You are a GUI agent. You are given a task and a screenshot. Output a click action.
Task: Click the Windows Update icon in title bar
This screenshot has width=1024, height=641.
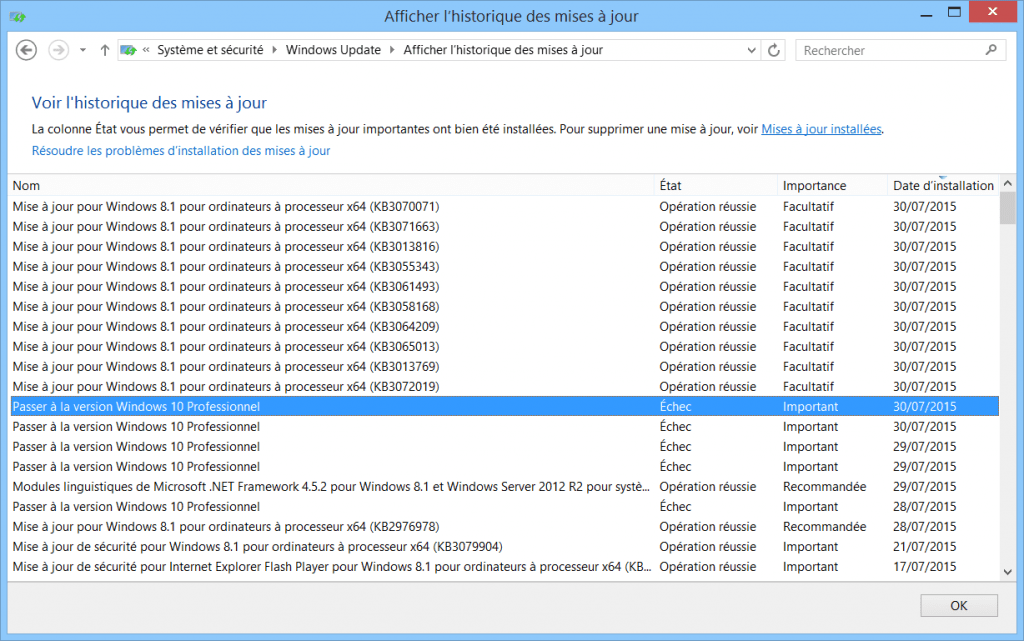tap(18, 16)
